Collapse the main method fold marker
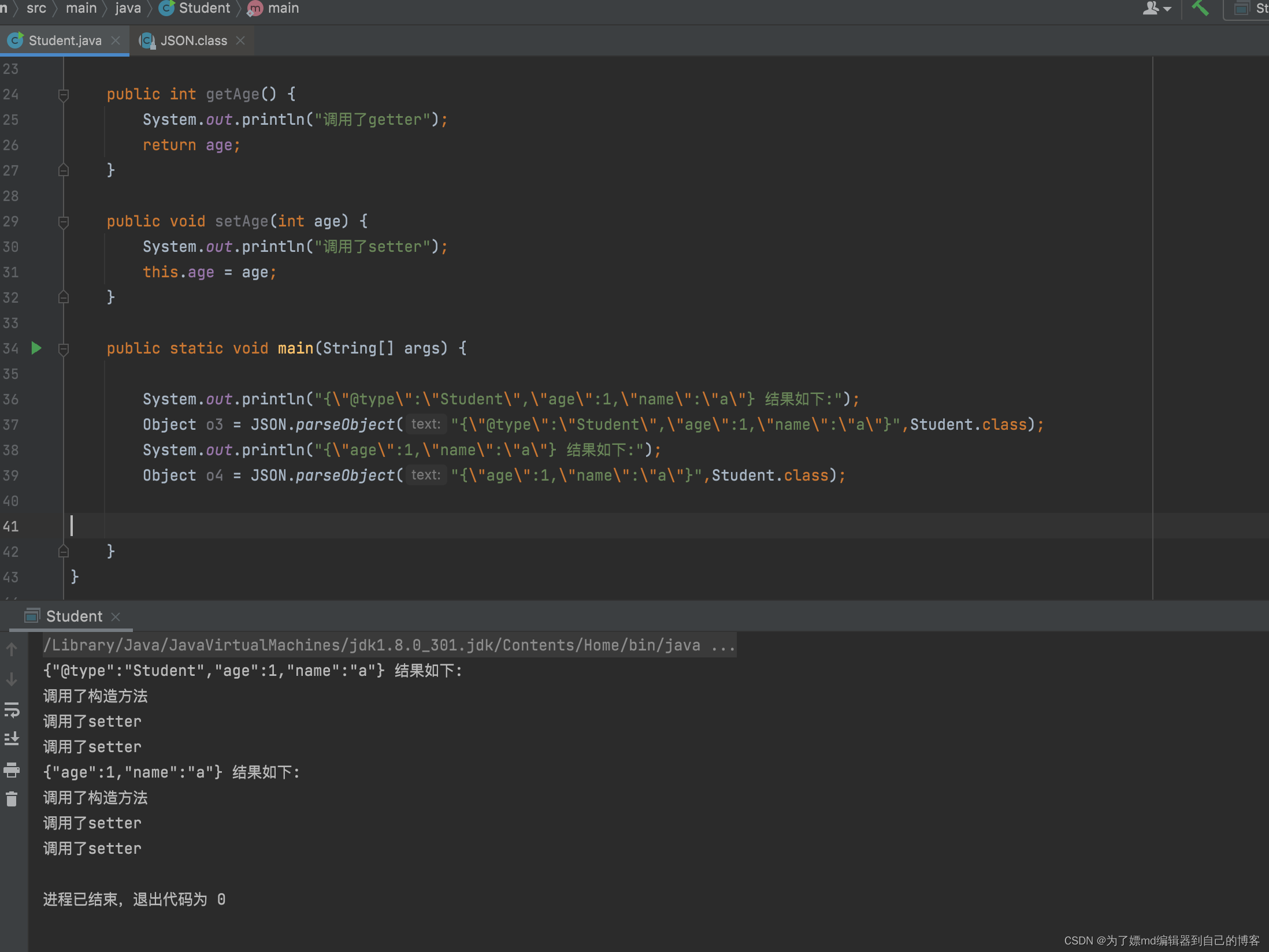The height and width of the screenshot is (952, 1269). pyautogui.click(x=64, y=348)
